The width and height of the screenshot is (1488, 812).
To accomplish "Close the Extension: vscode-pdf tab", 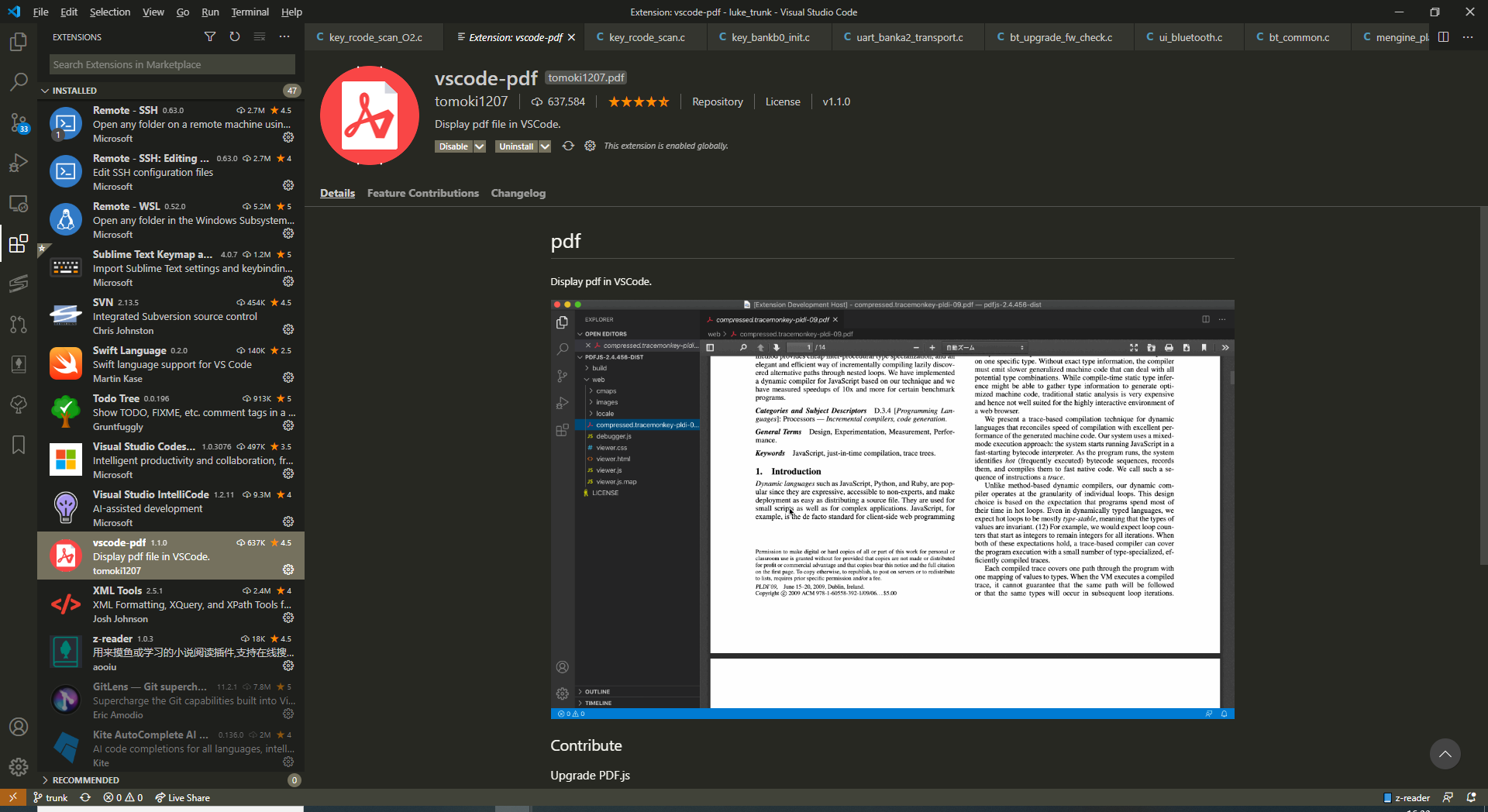I will [x=572, y=37].
